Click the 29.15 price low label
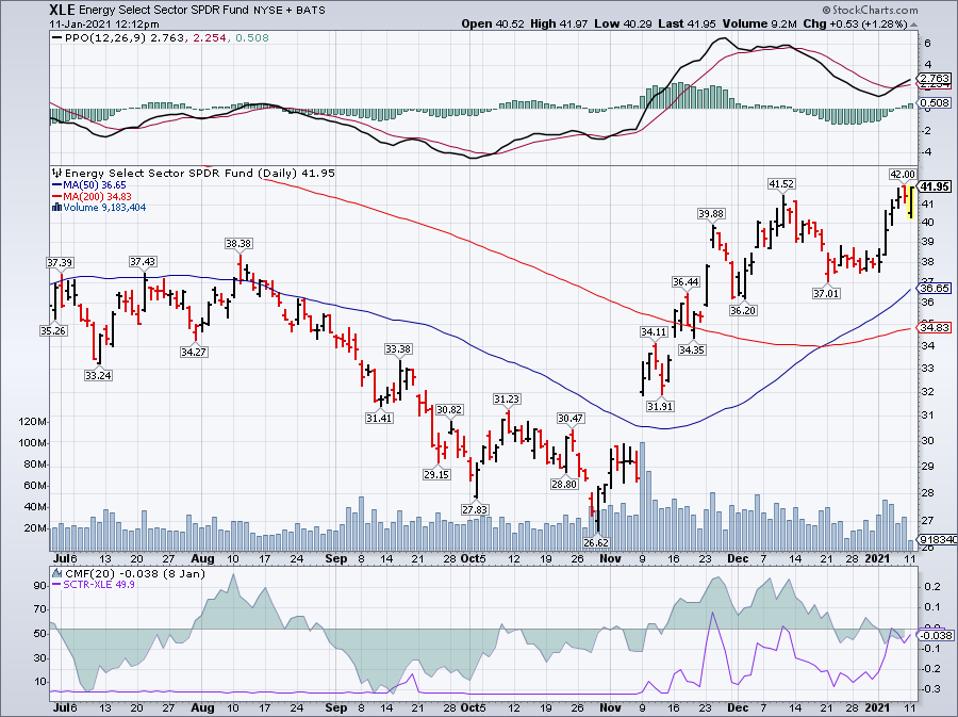 [436, 474]
